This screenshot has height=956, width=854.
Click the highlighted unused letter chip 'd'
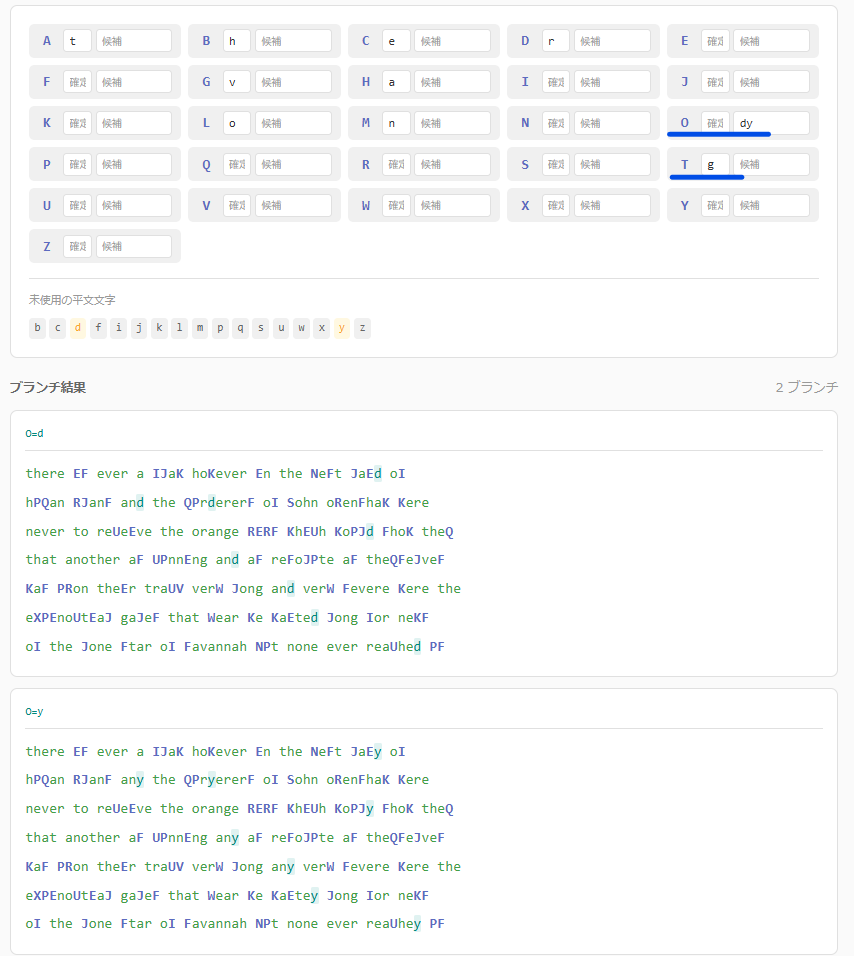[x=77, y=328]
